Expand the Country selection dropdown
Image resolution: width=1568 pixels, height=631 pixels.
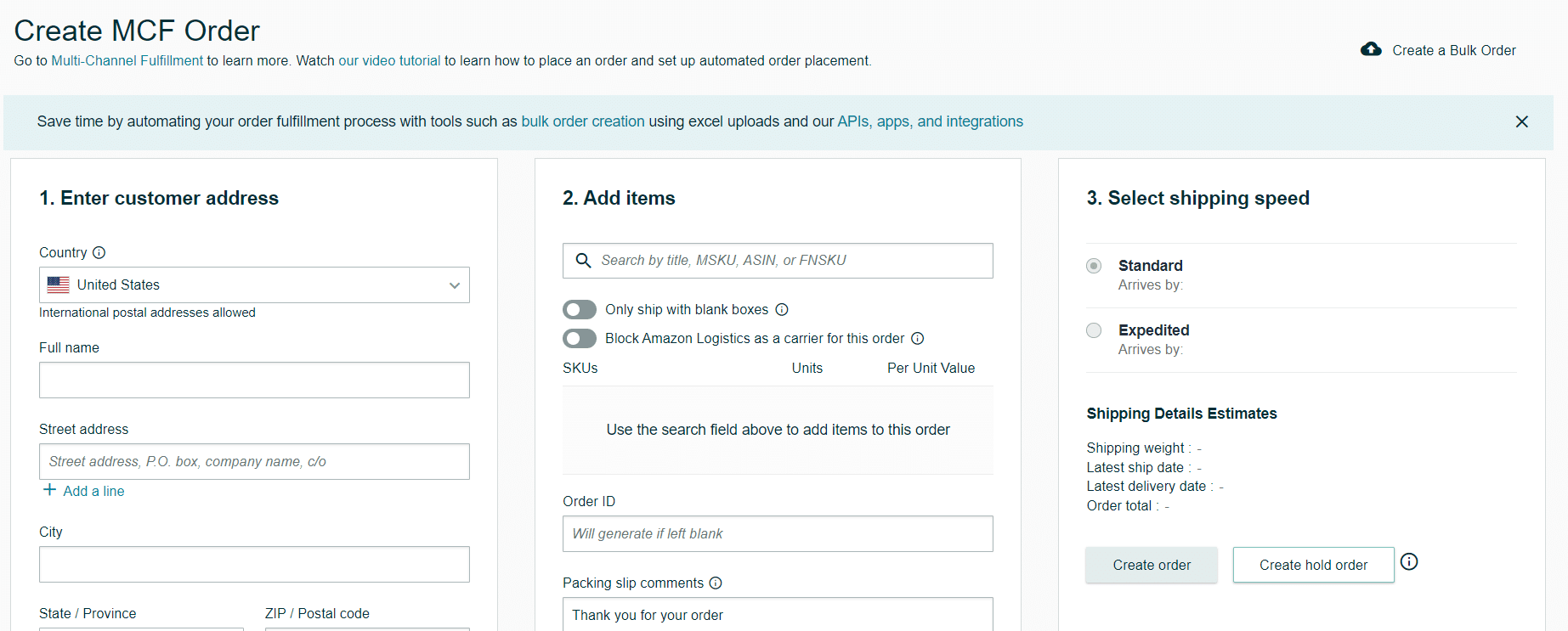point(454,285)
